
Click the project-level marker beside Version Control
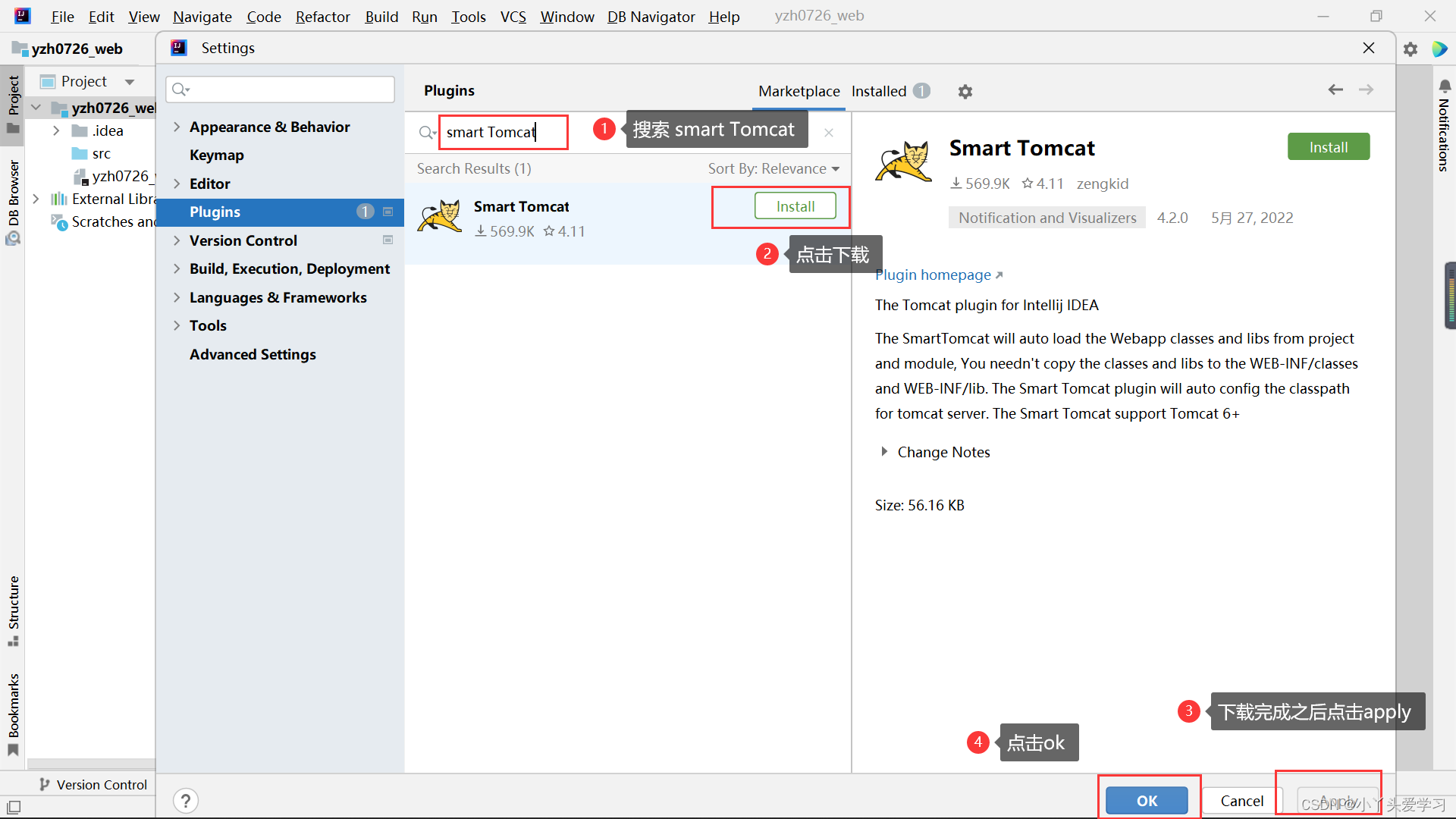[388, 240]
